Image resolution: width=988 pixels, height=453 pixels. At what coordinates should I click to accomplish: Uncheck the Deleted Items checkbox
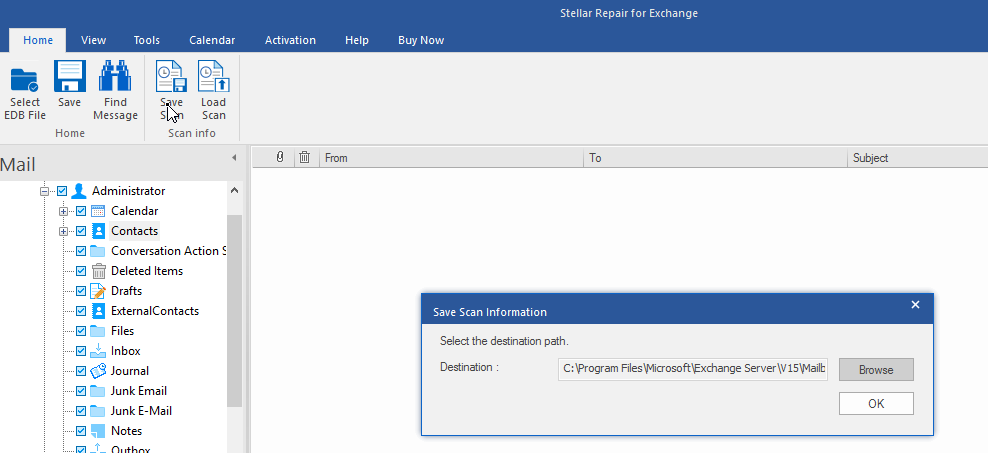point(81,271)
